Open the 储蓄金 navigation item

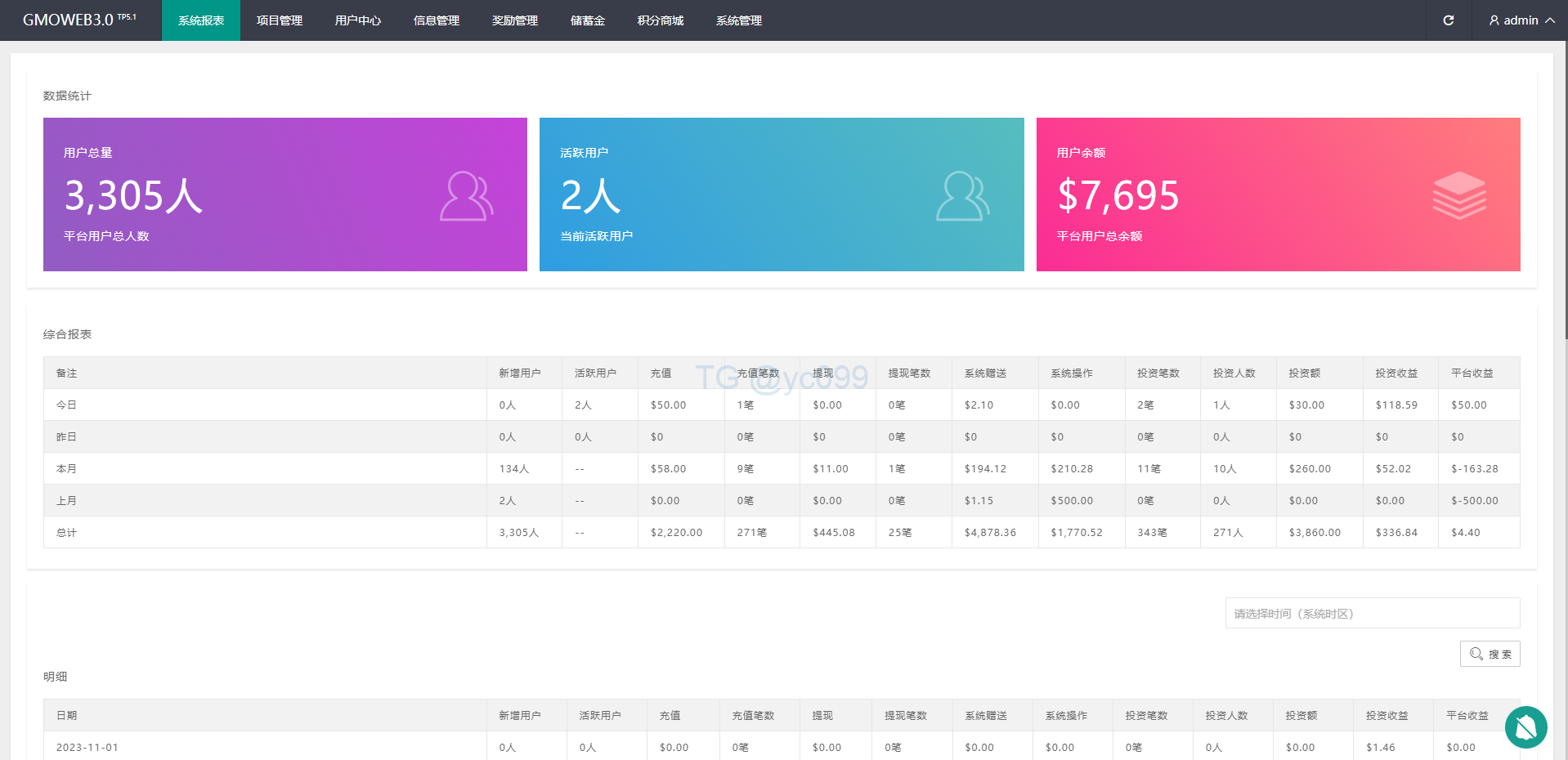point(588,20)
